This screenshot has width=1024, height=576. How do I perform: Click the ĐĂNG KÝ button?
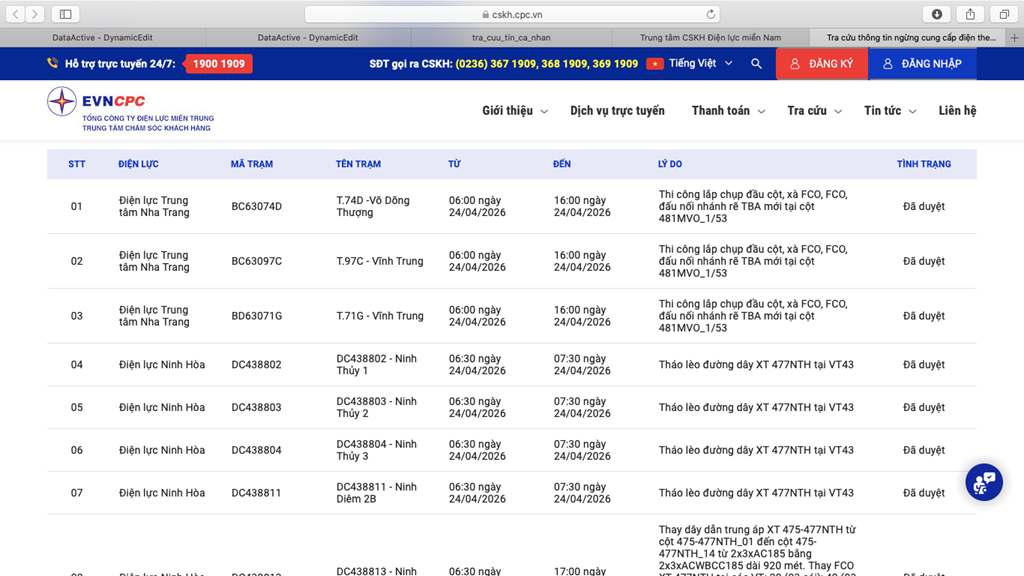821,64
